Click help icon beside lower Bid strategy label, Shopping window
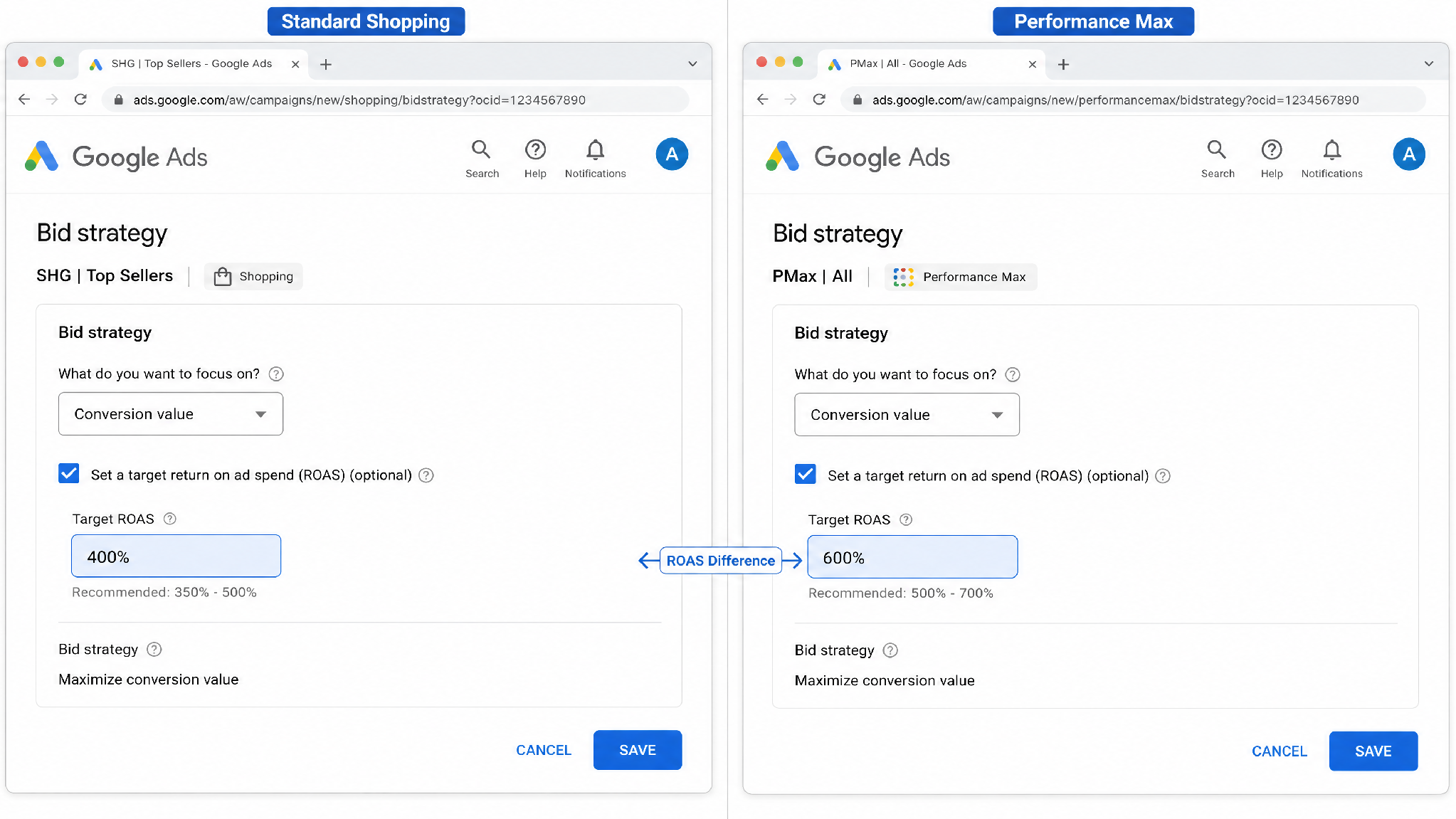The width and height of the screenshot is (1456, 819). 154,650
